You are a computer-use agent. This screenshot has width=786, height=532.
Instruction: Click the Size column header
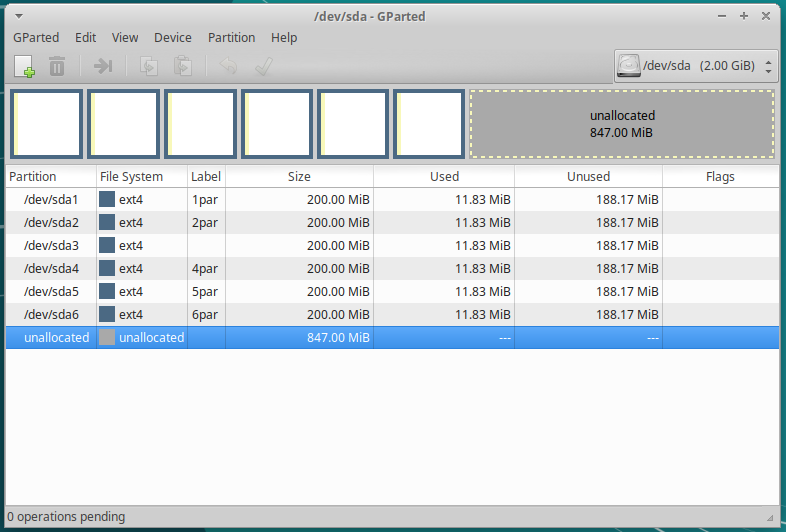299,177
